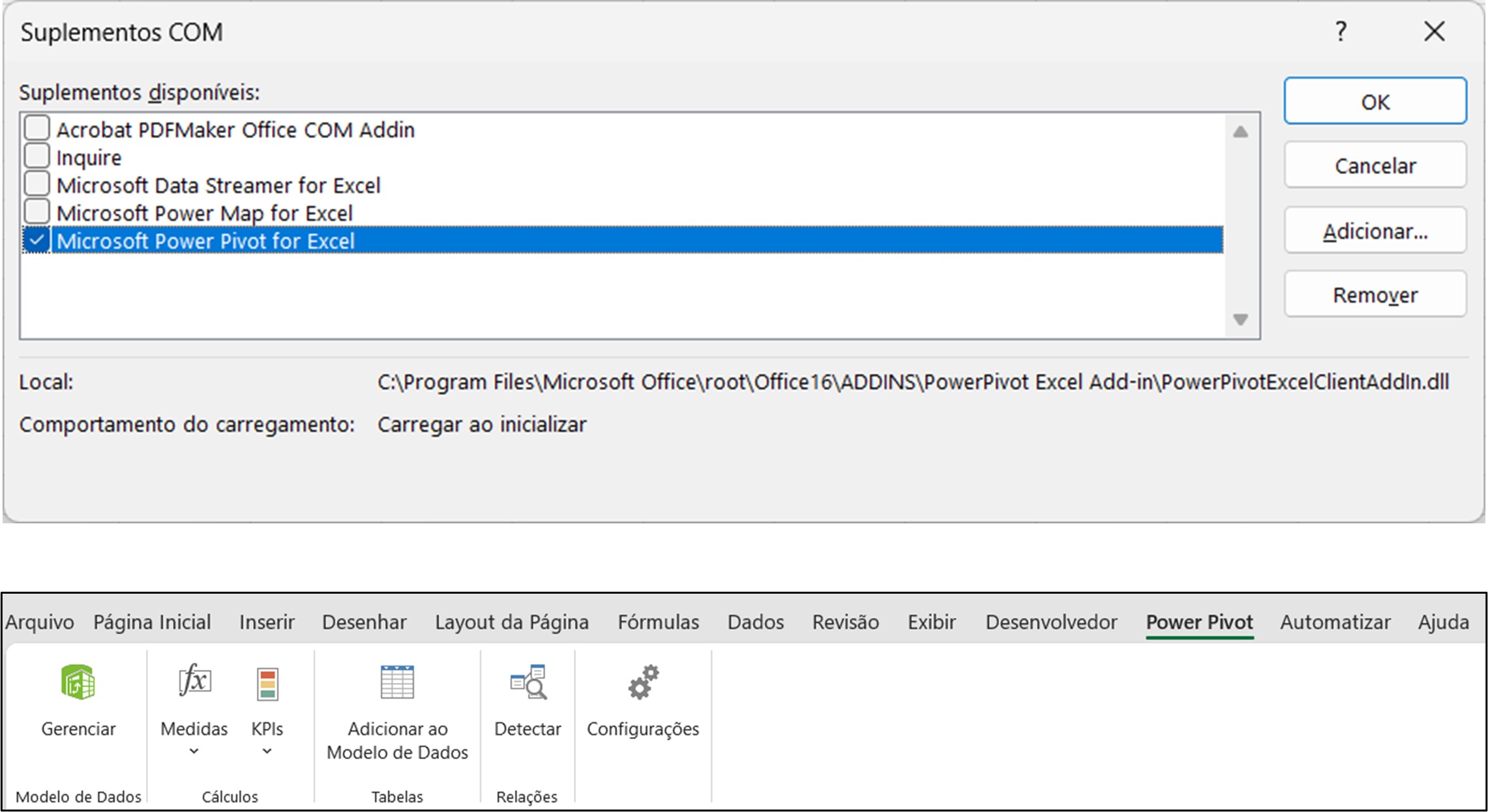This screenshot has height=812, width=1488.
Task: Click the PowerPivotExcelClientAddIn.dll path text
Action: [913, 382]
